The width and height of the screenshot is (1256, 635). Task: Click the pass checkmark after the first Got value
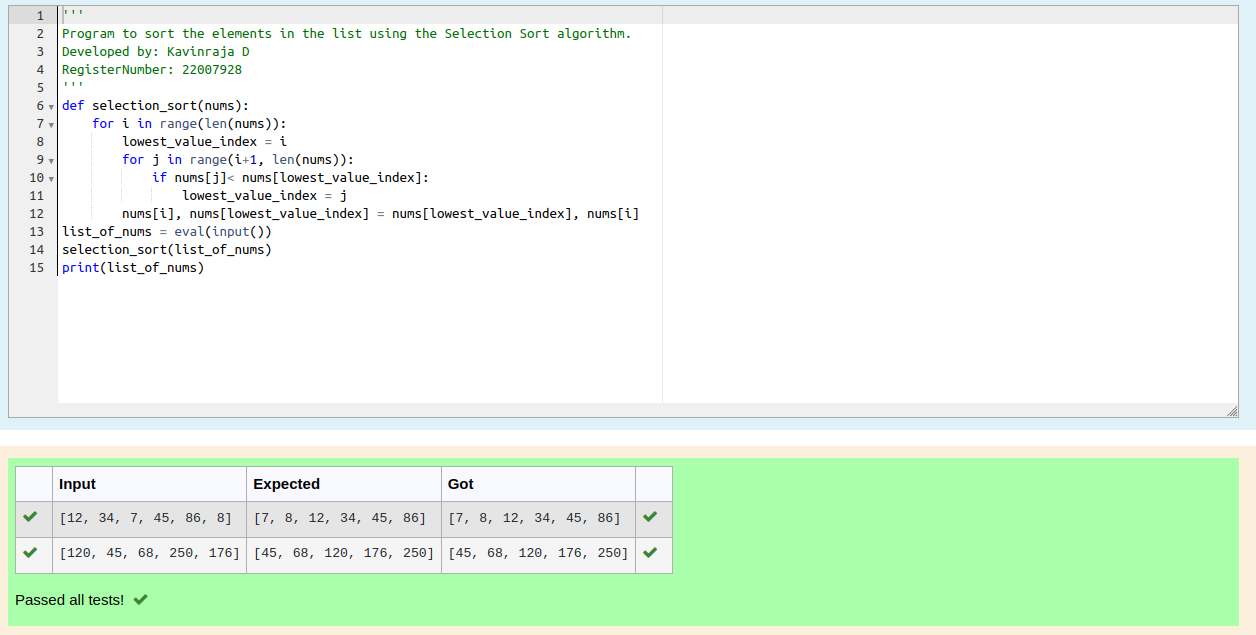pos(653,518)
